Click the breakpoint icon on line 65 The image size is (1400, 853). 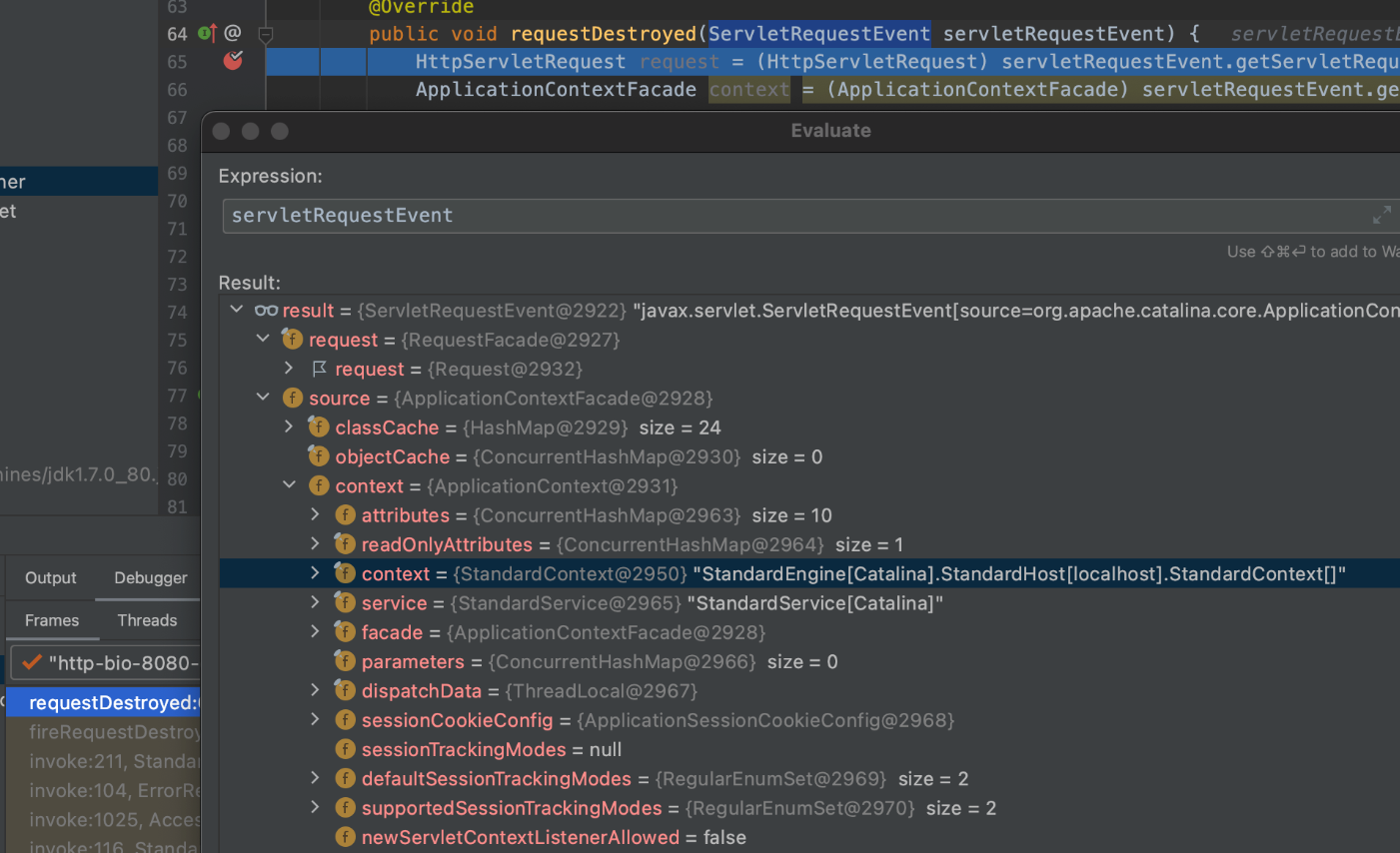(233, 61)
